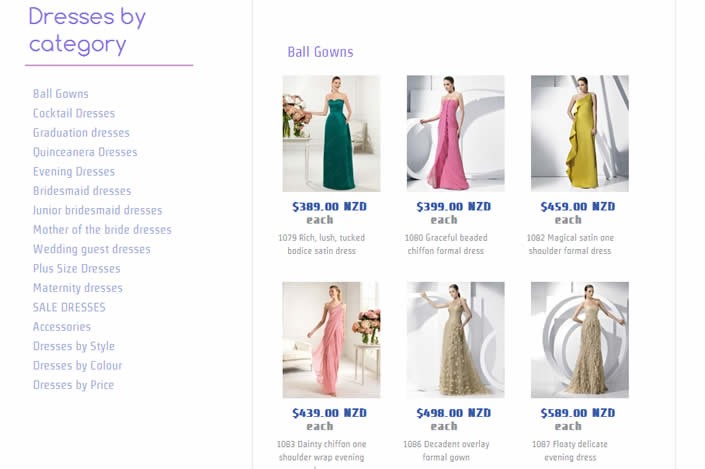Browse Bridesmaid dresses category

coord(82,191)
